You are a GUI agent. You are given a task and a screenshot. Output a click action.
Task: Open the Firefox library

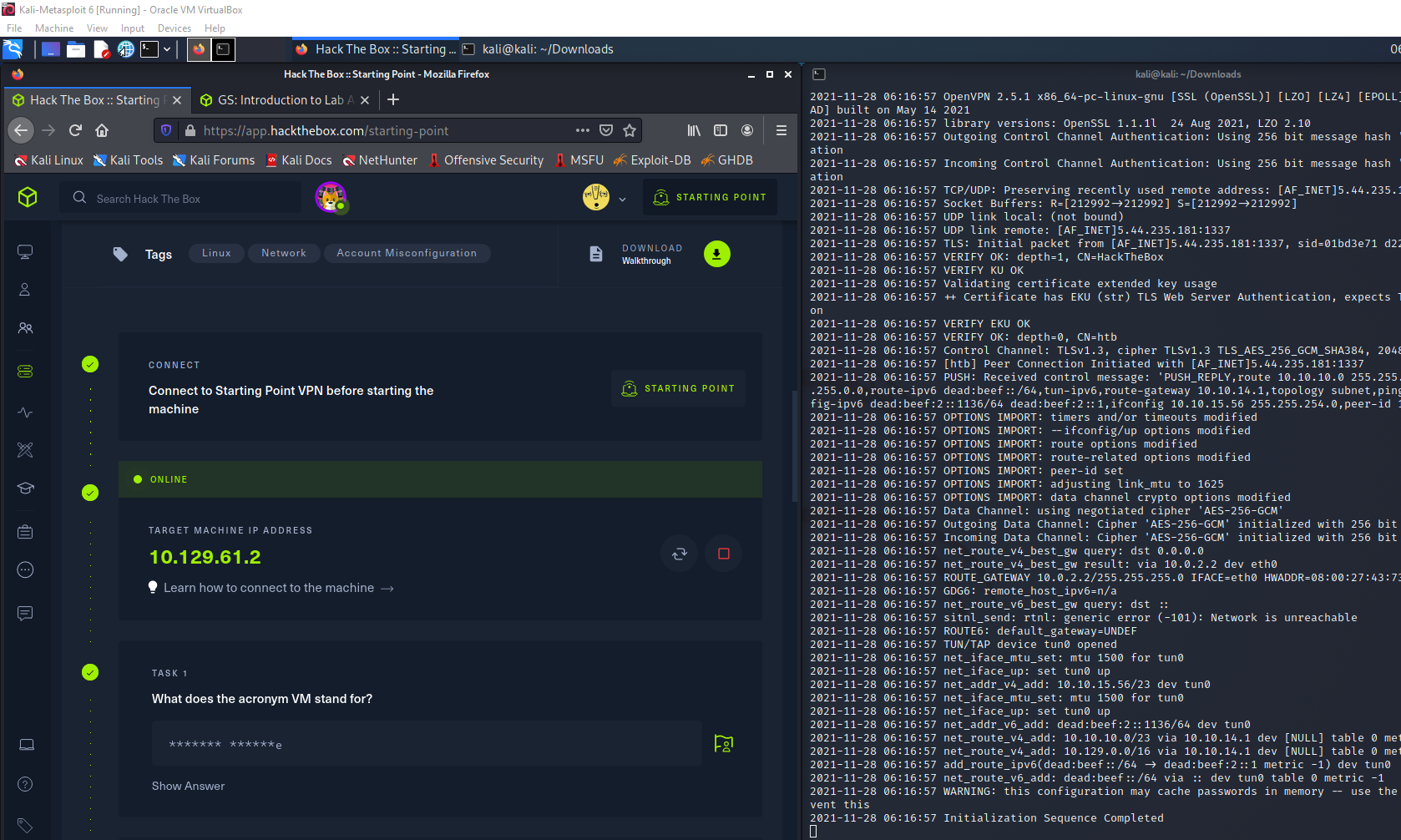pos(694,130)
